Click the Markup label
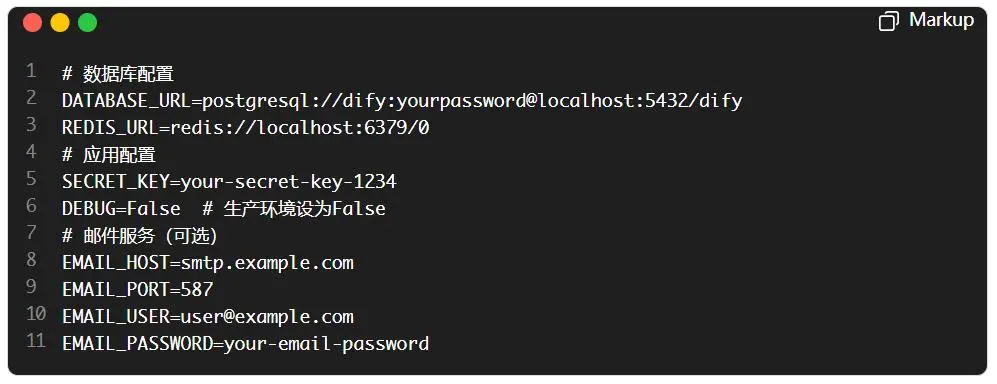The width and height of the screenshot is (997, 384). (x=941, y=20)
